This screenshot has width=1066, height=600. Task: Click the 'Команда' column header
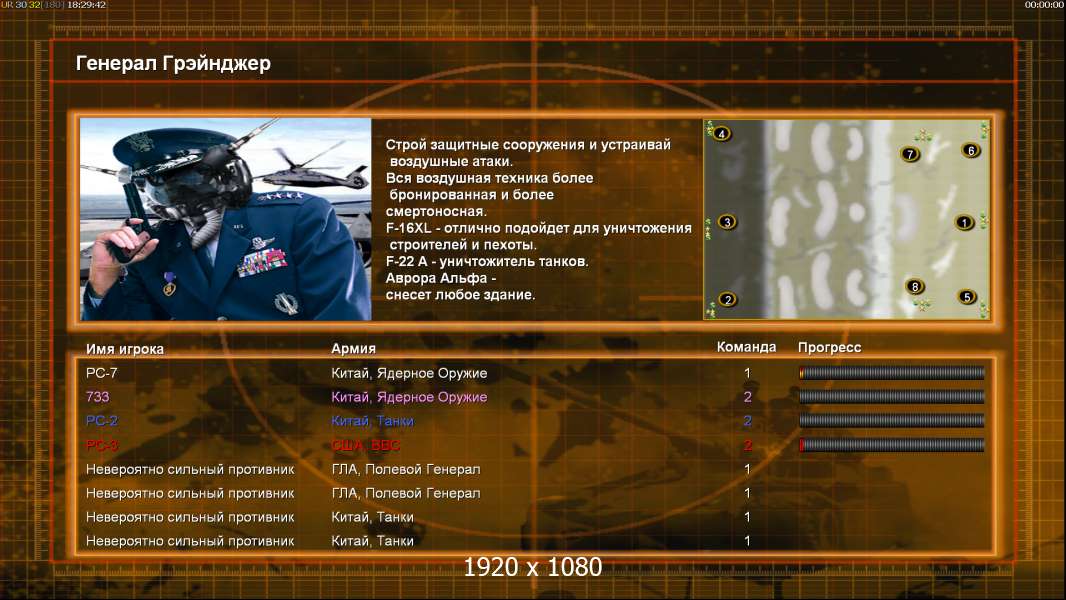click(746, 347)
